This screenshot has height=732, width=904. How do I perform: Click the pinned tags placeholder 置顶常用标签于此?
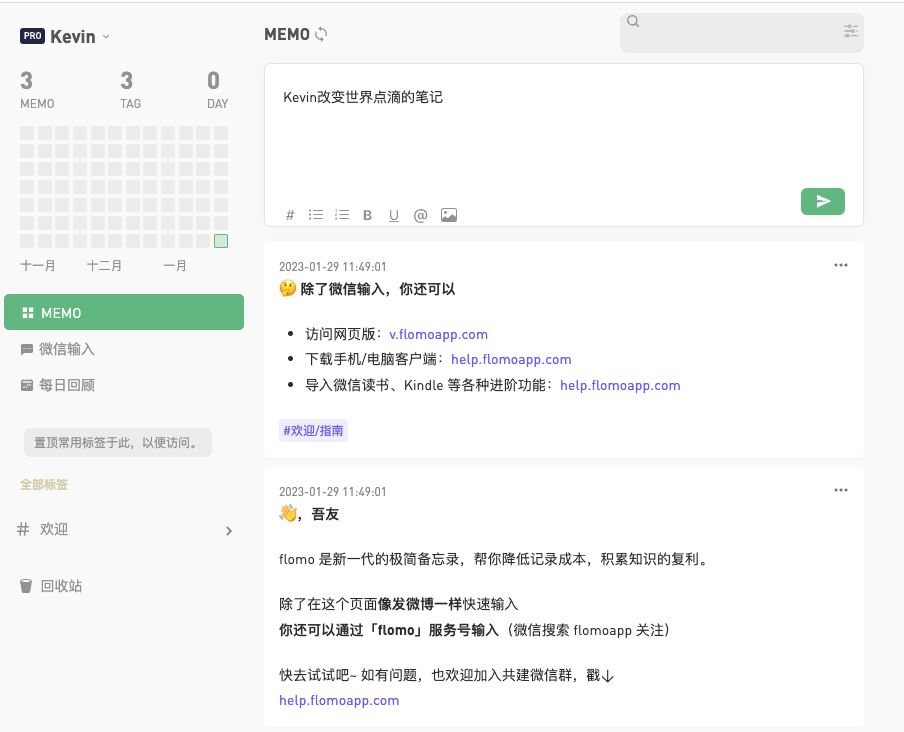[118, 443]
